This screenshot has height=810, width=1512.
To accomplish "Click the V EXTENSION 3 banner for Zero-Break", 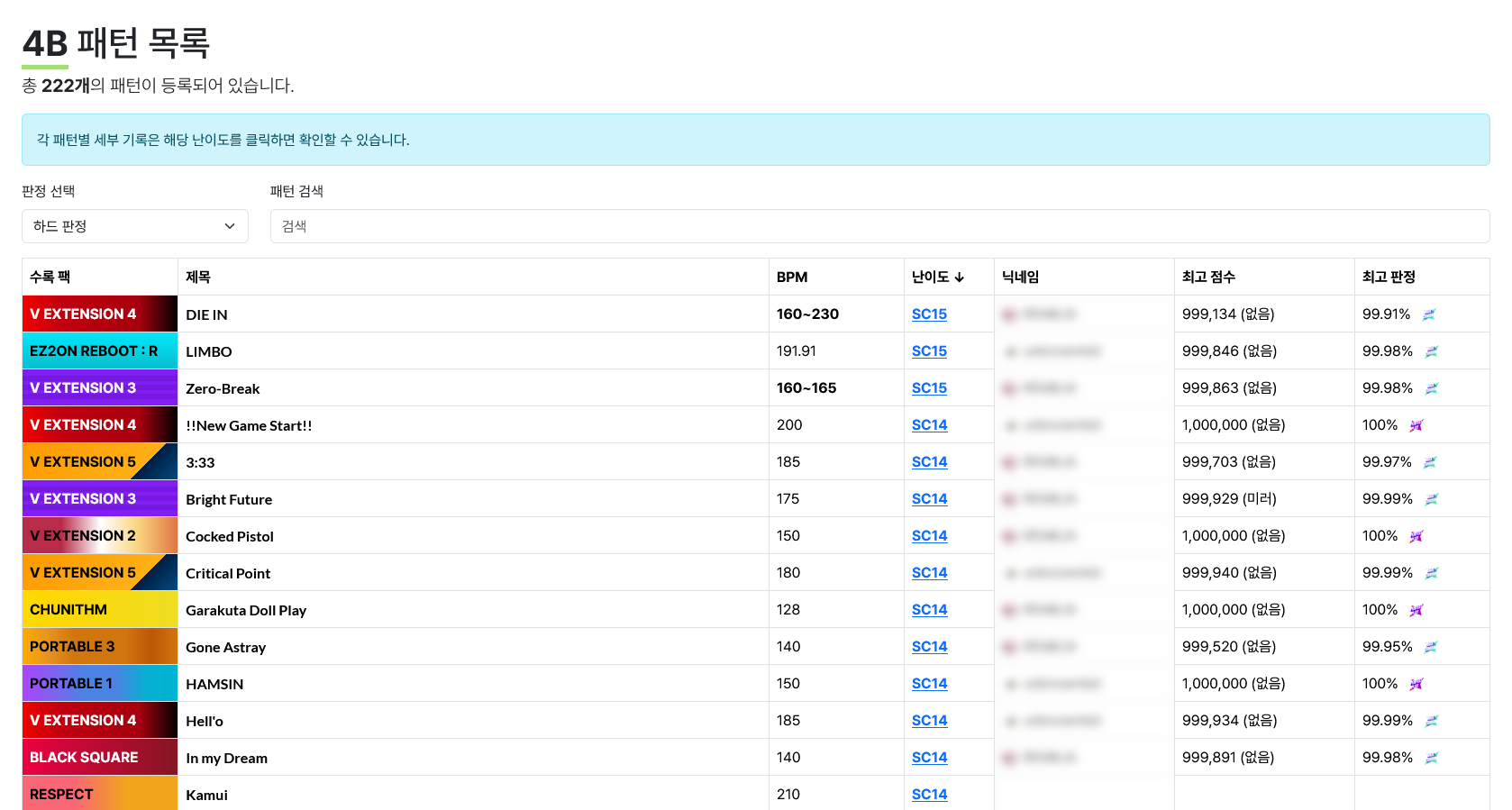I will coord(100,387).
